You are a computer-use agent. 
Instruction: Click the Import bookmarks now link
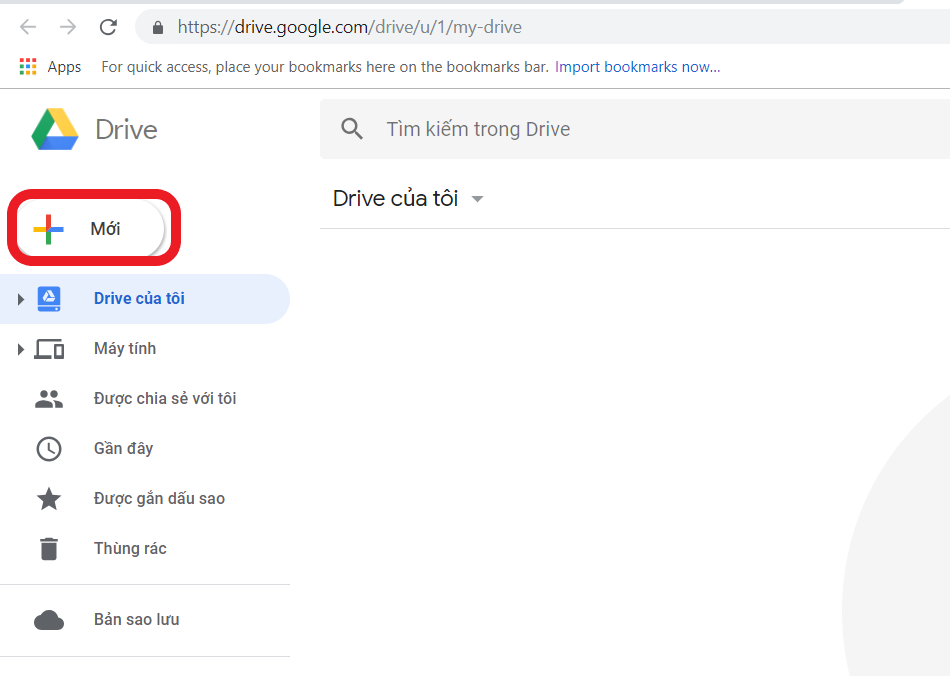(638, 66)
